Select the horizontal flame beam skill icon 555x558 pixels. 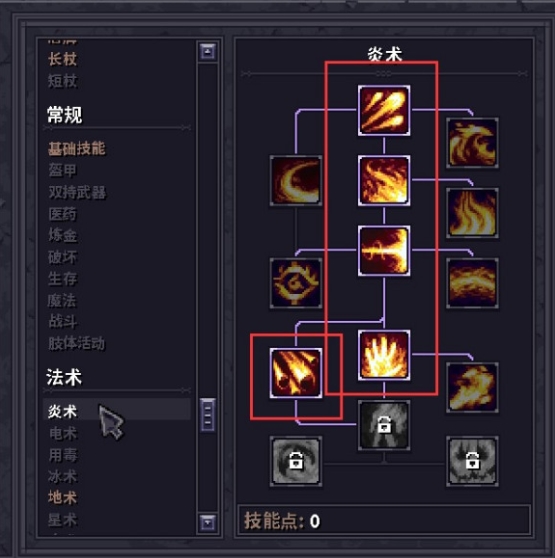click(384, 251)
